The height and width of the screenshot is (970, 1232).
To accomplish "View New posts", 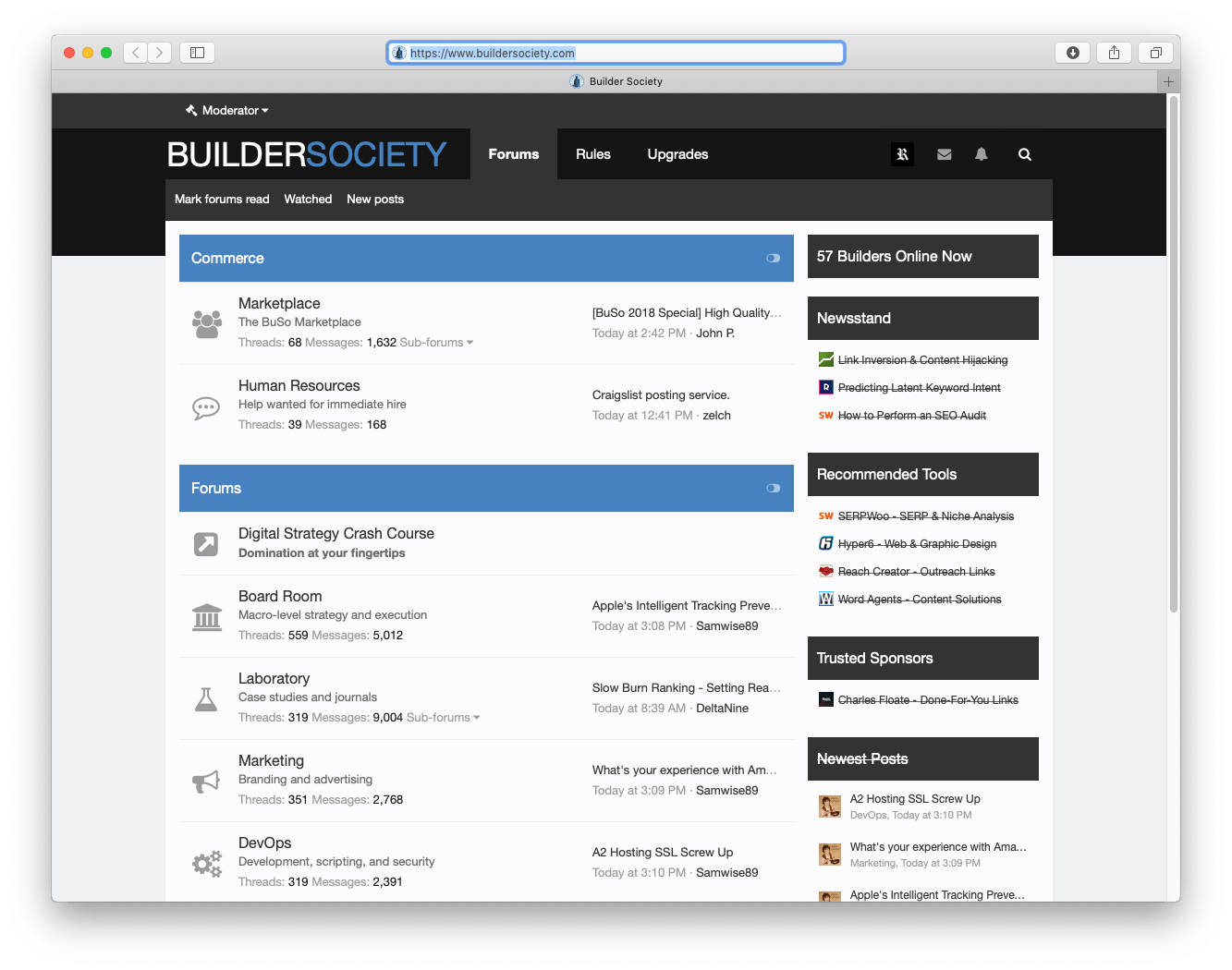I will 375,199.
